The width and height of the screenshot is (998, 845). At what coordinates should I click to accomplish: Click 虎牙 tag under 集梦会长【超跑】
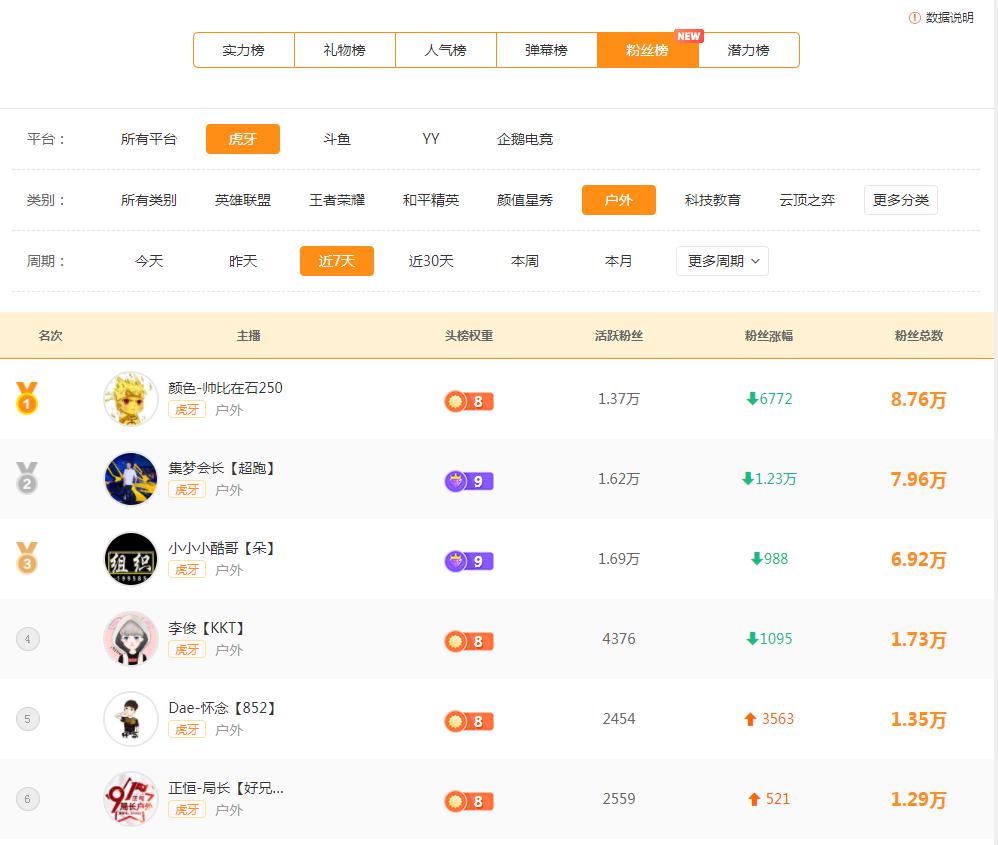click(x=187, y=490)
